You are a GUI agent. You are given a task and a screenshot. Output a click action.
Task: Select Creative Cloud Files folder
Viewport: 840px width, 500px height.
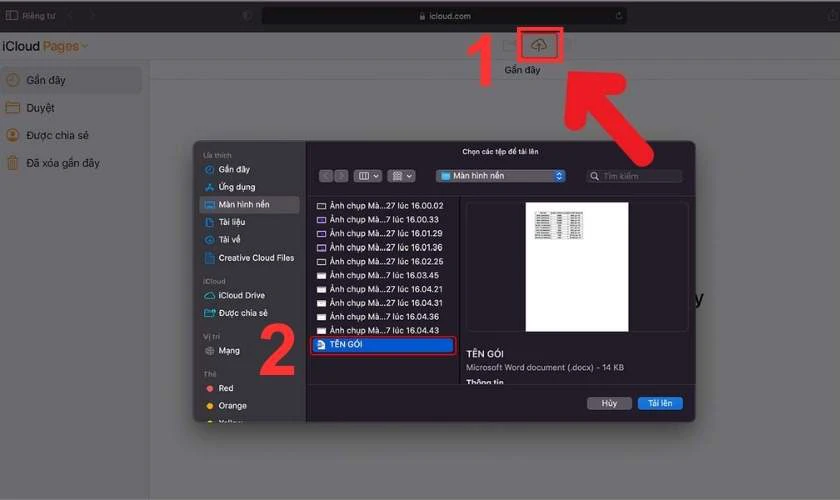click(250, 258)
